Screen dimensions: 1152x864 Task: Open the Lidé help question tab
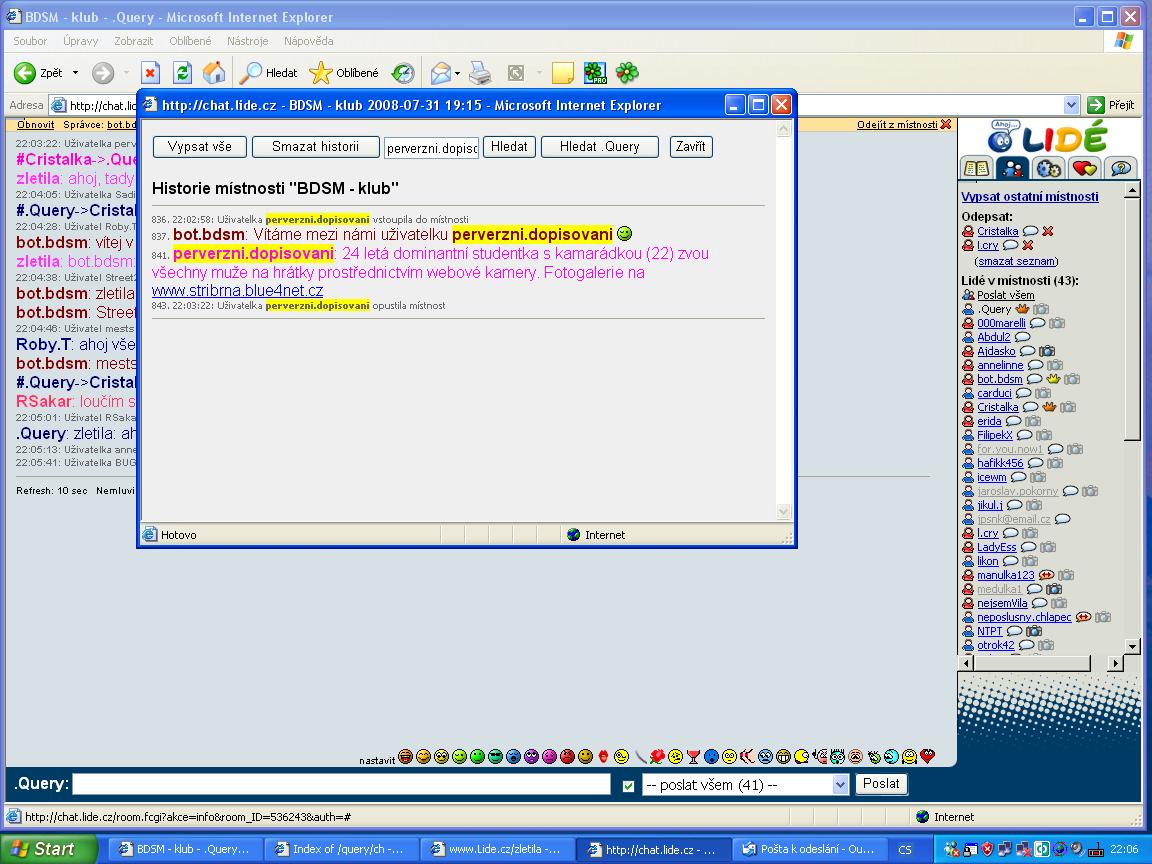pyautogui.click(x=1120, y=168)
